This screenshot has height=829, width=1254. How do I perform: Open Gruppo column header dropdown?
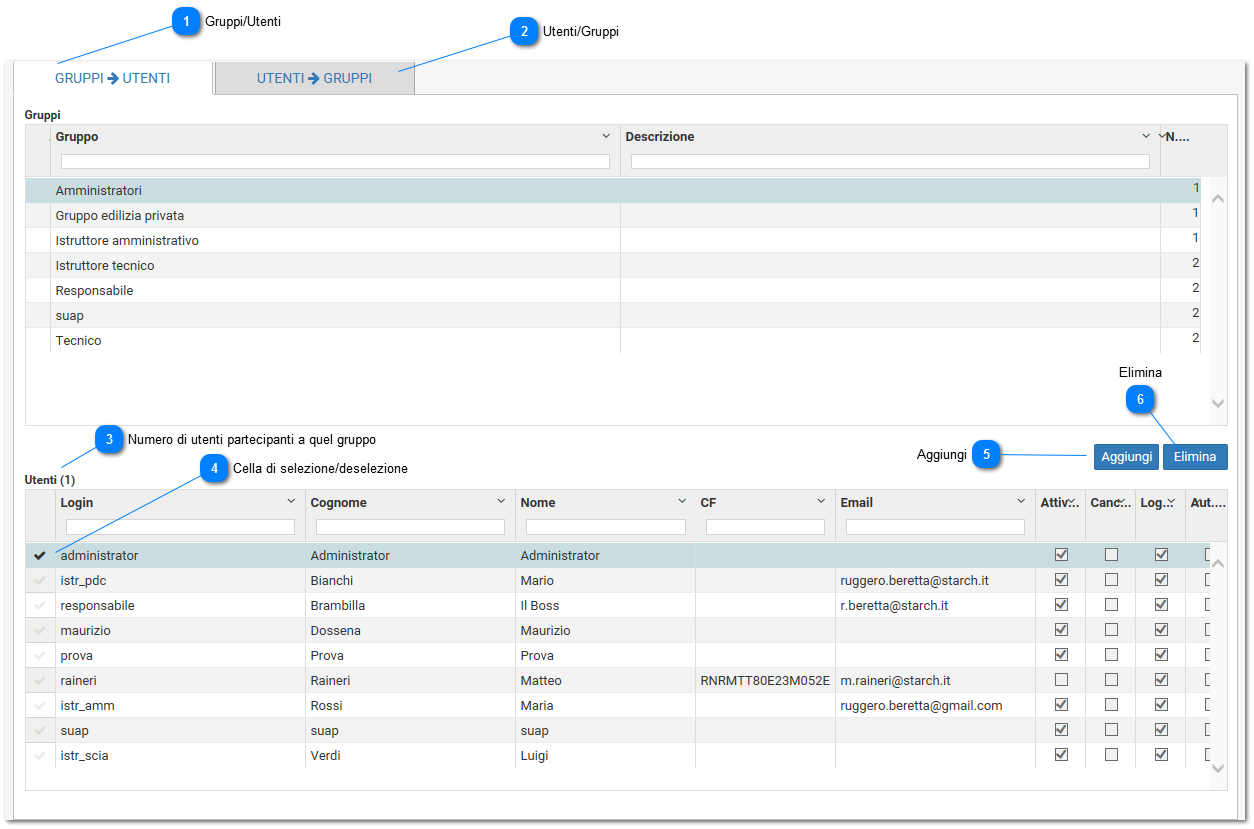(x=606, y=136)
